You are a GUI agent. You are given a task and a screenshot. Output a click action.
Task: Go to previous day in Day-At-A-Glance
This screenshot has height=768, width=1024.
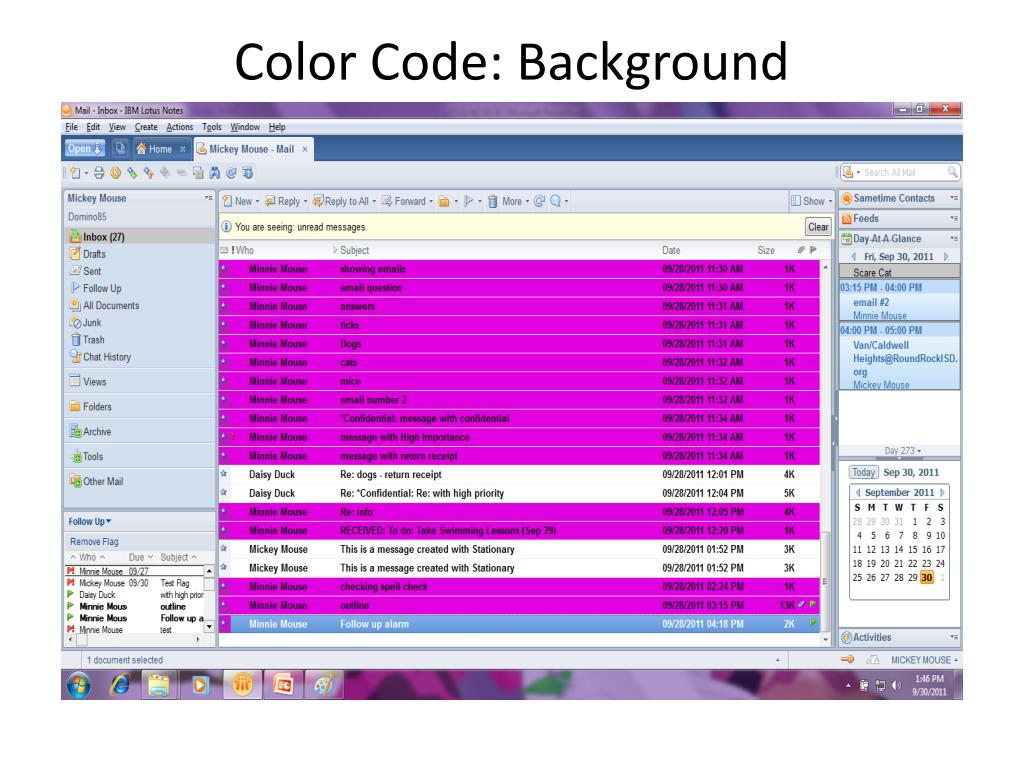[854, 257]
